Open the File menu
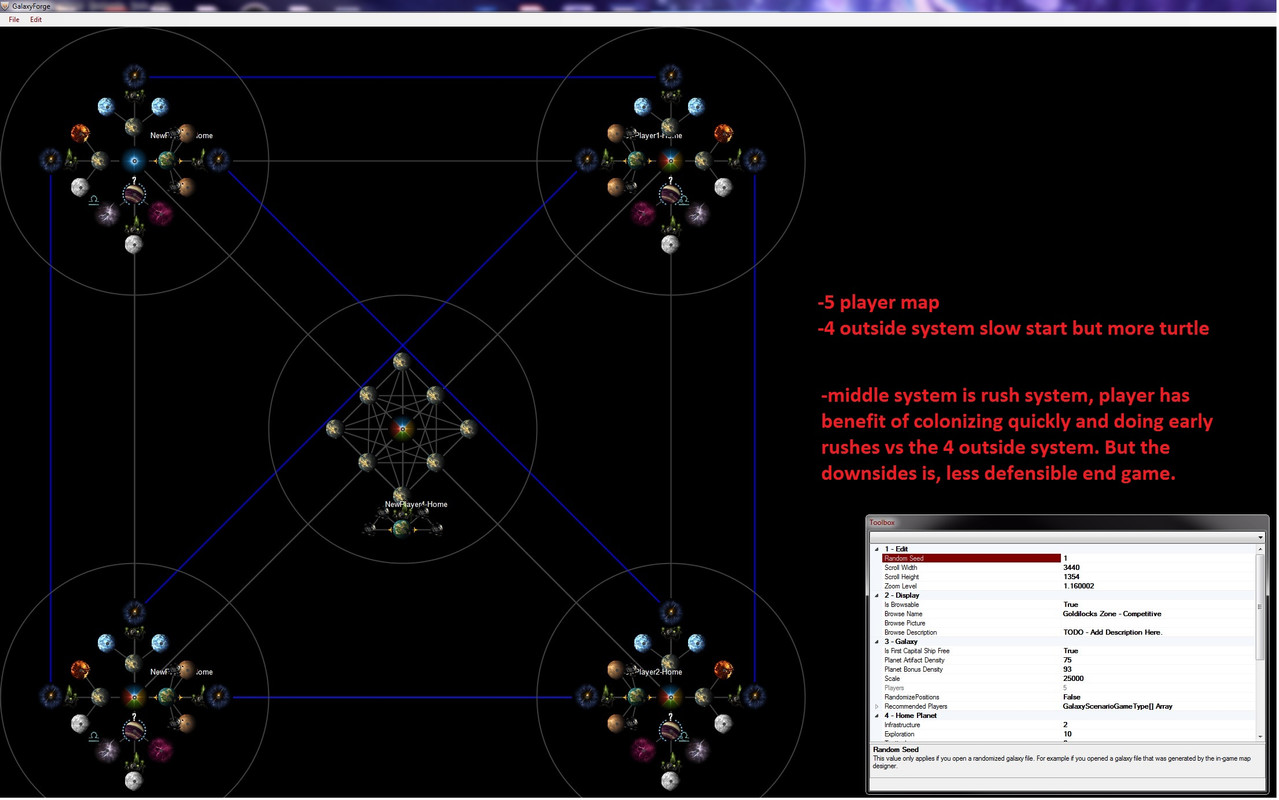Screen dimensions: 1279x800 click(x=14, y=20)
